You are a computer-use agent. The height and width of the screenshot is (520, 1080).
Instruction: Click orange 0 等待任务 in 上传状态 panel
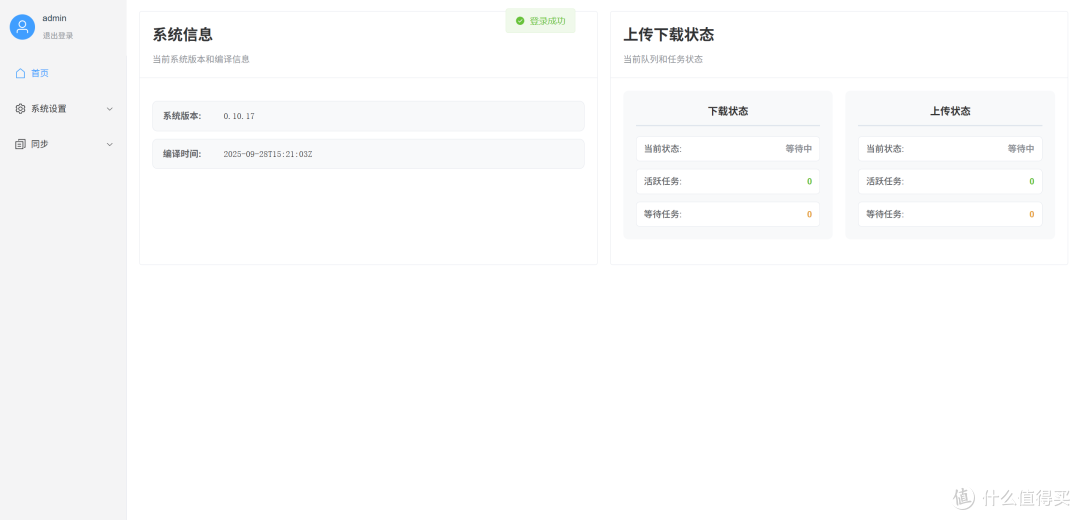point(1032,215)
